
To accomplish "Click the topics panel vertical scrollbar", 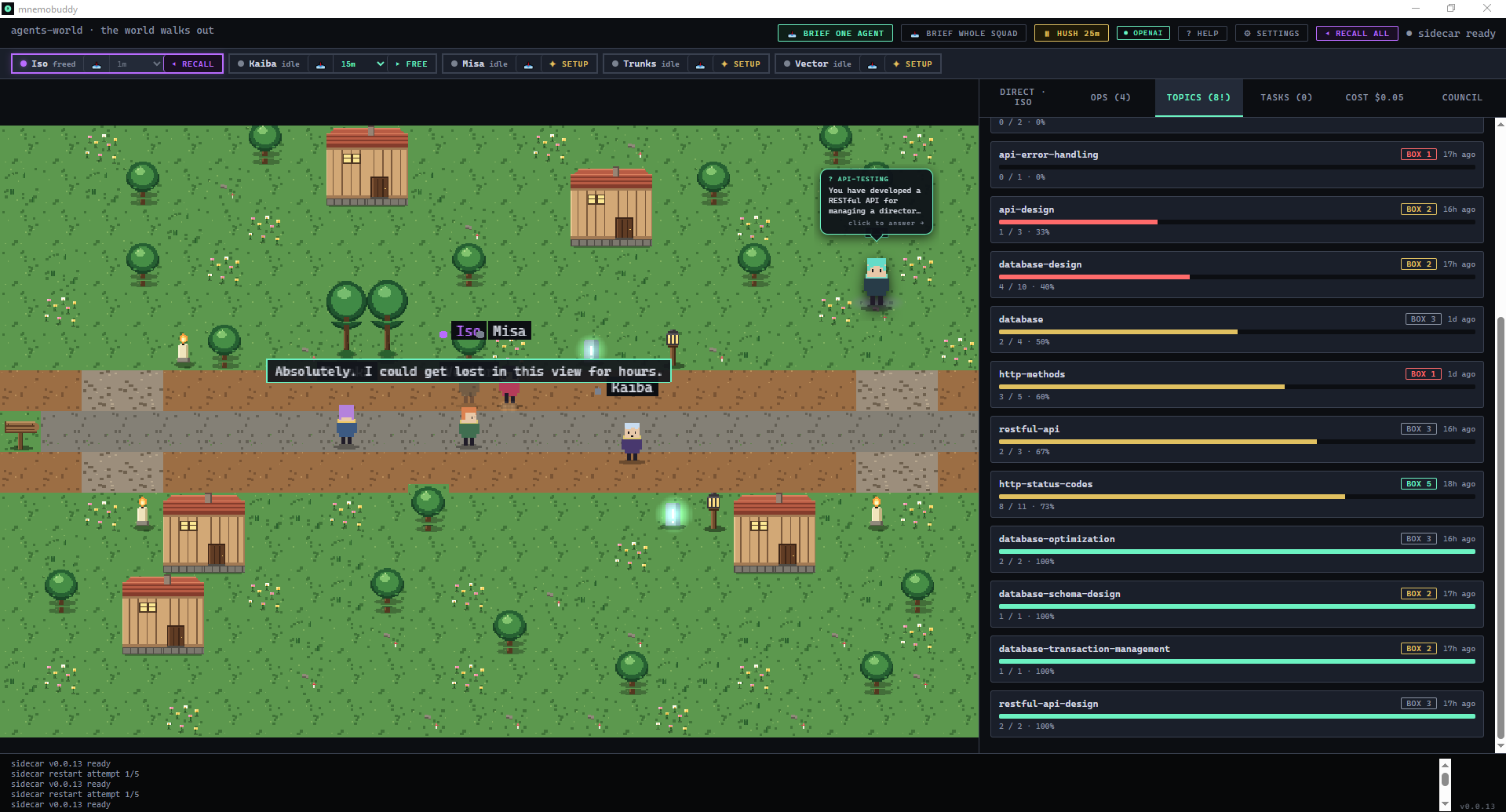I will 1501,526.
